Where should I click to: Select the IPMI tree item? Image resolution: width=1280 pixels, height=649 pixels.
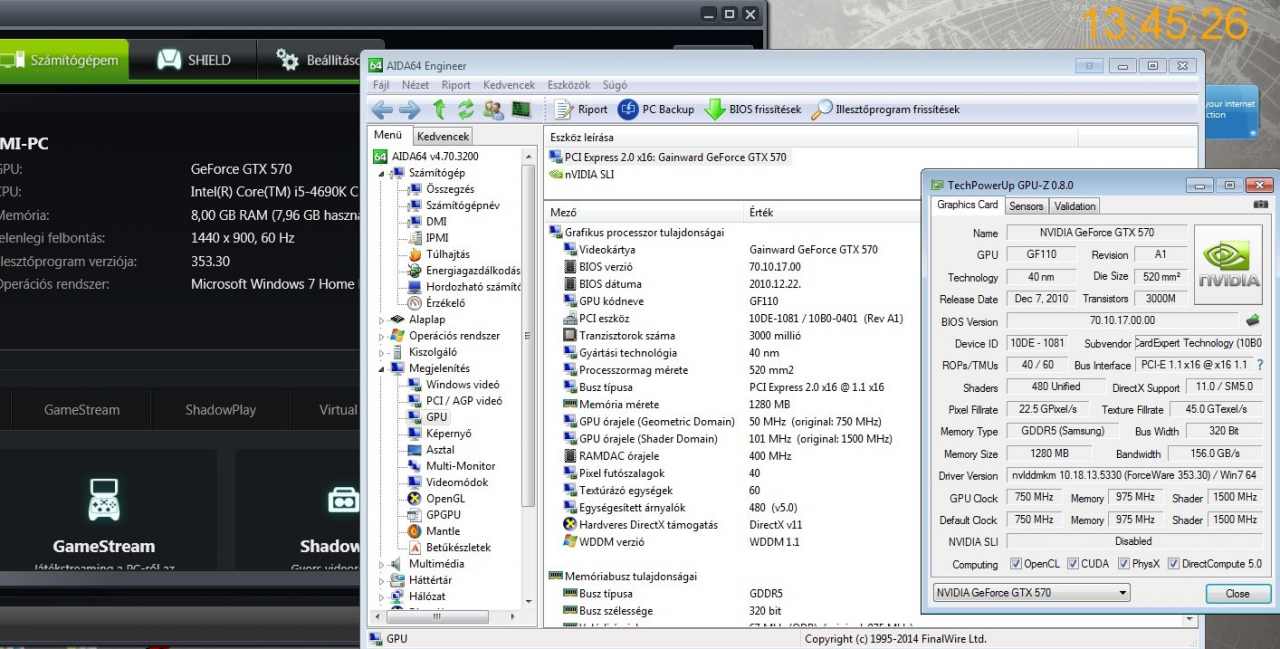click(x=428, y=238)
